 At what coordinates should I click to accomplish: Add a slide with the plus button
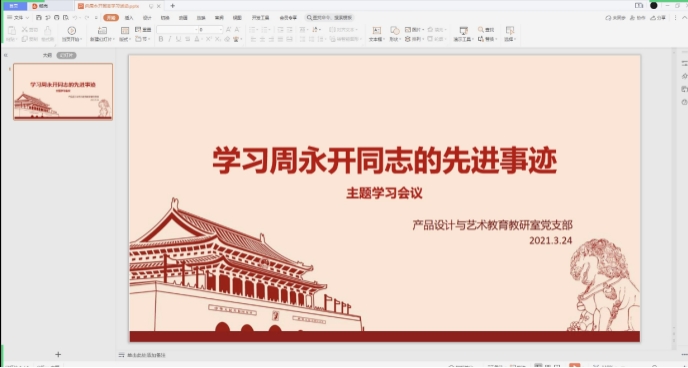58,354
